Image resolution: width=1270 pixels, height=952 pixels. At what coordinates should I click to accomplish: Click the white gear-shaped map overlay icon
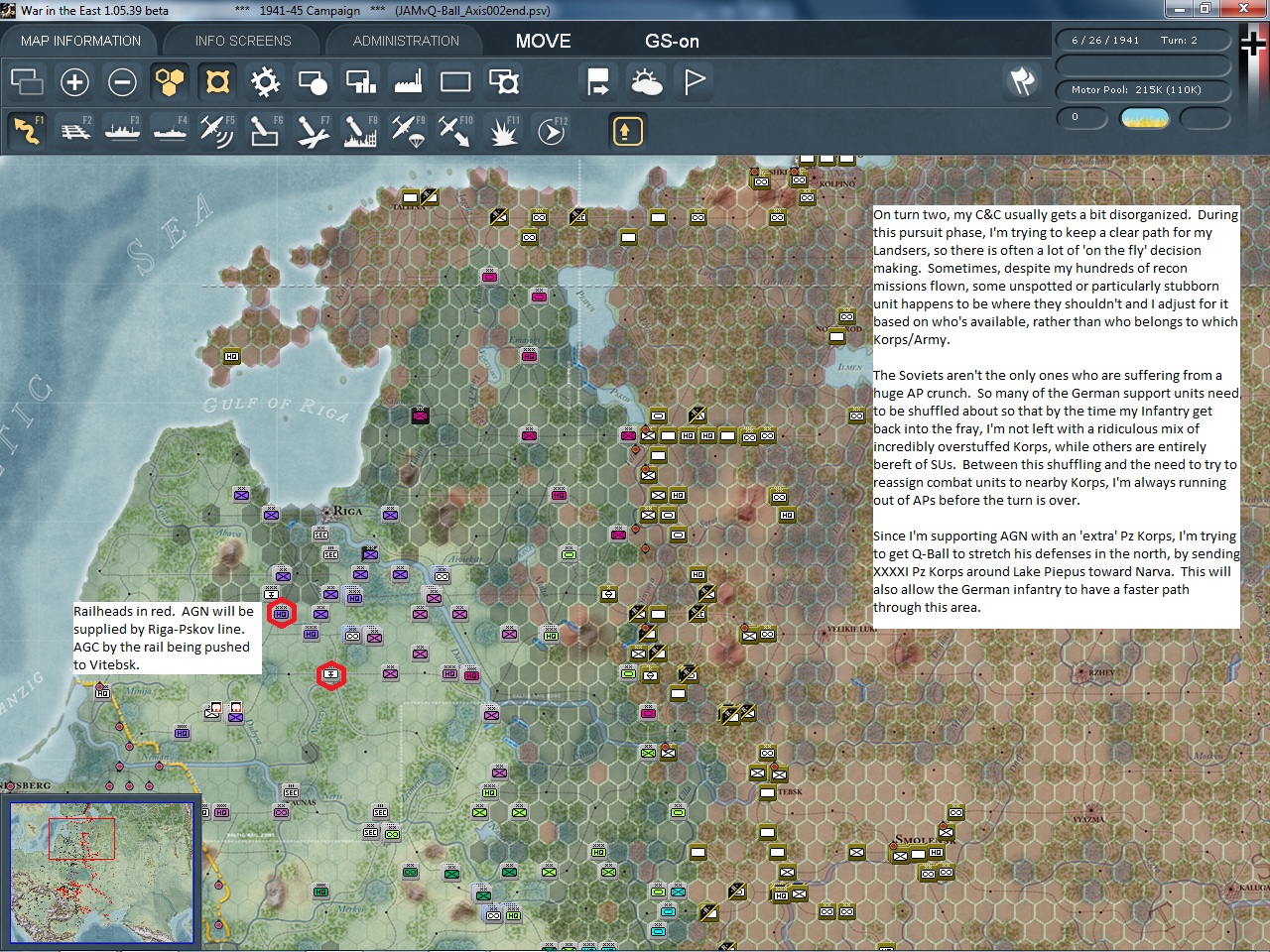tap(265, 81)
